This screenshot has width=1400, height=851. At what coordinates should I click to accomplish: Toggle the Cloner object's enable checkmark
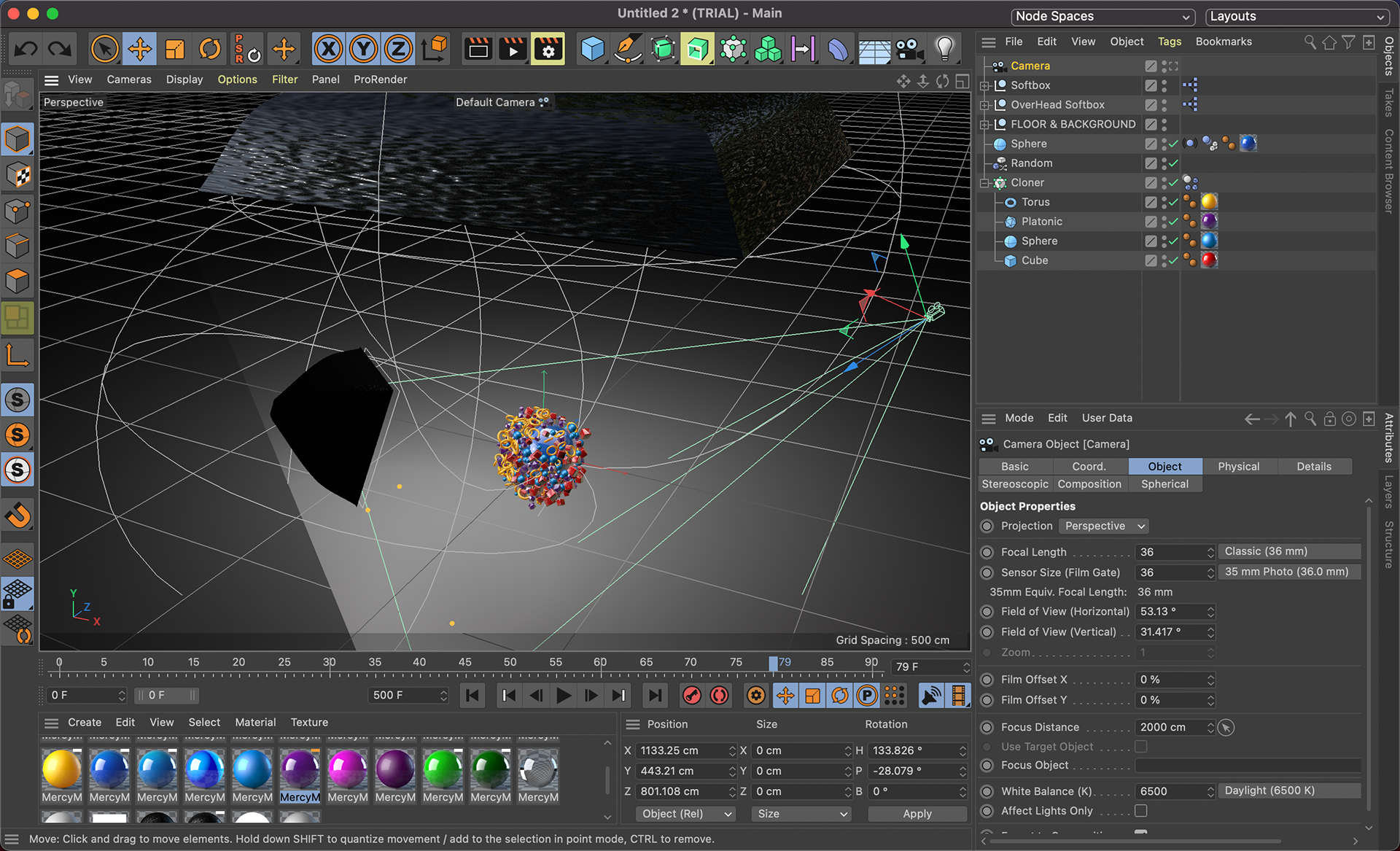click(1174, 183)
